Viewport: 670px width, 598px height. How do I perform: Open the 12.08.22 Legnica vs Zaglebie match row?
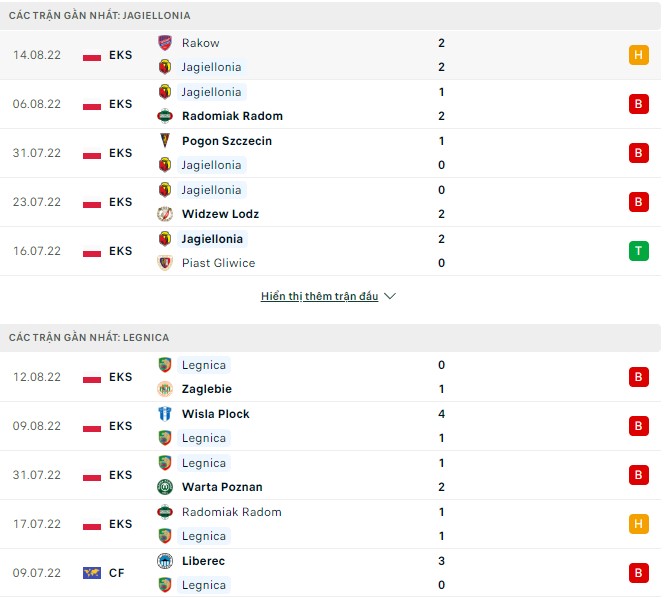330,377
